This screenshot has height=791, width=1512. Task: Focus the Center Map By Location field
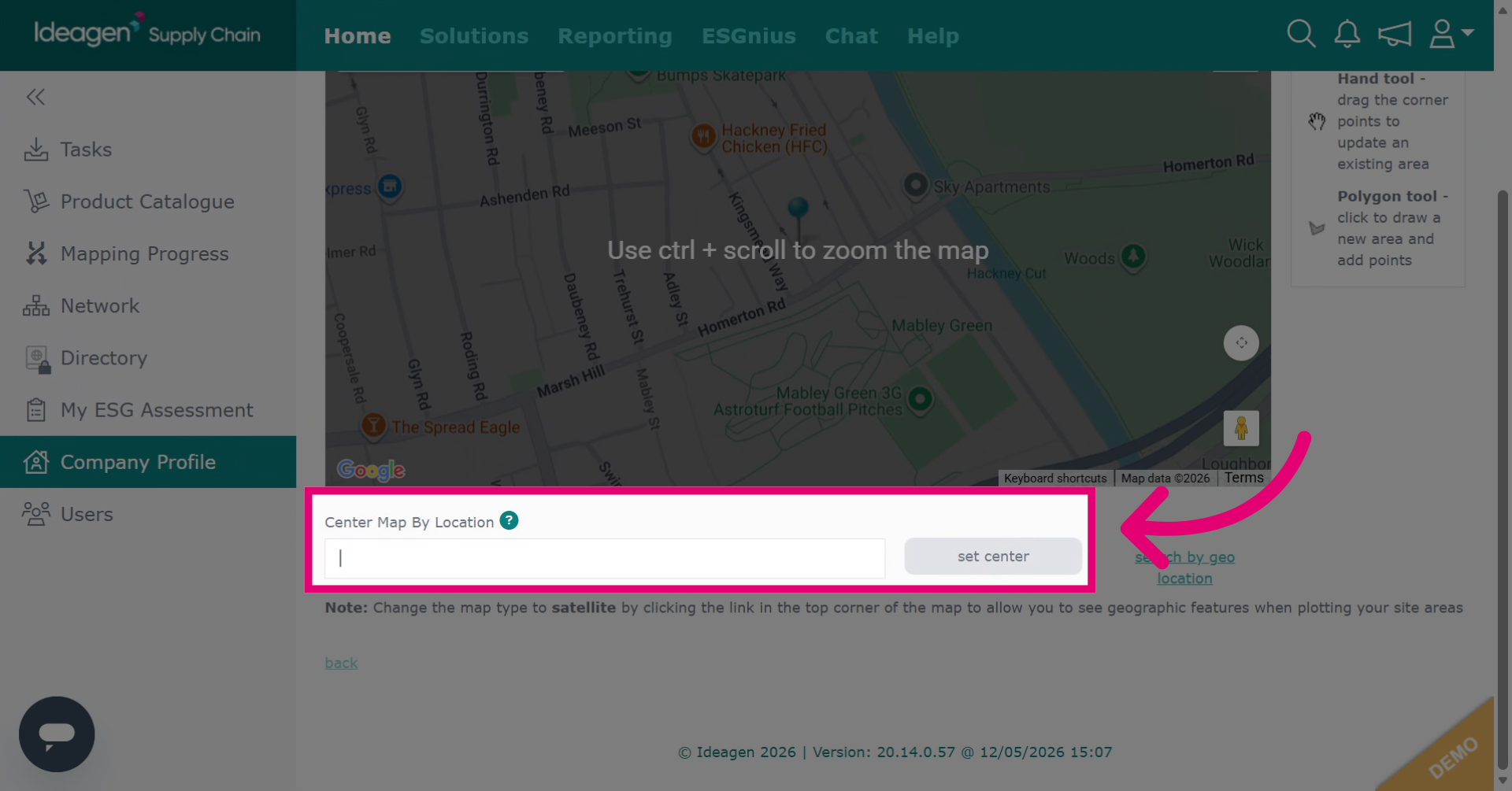coord(605,558)
